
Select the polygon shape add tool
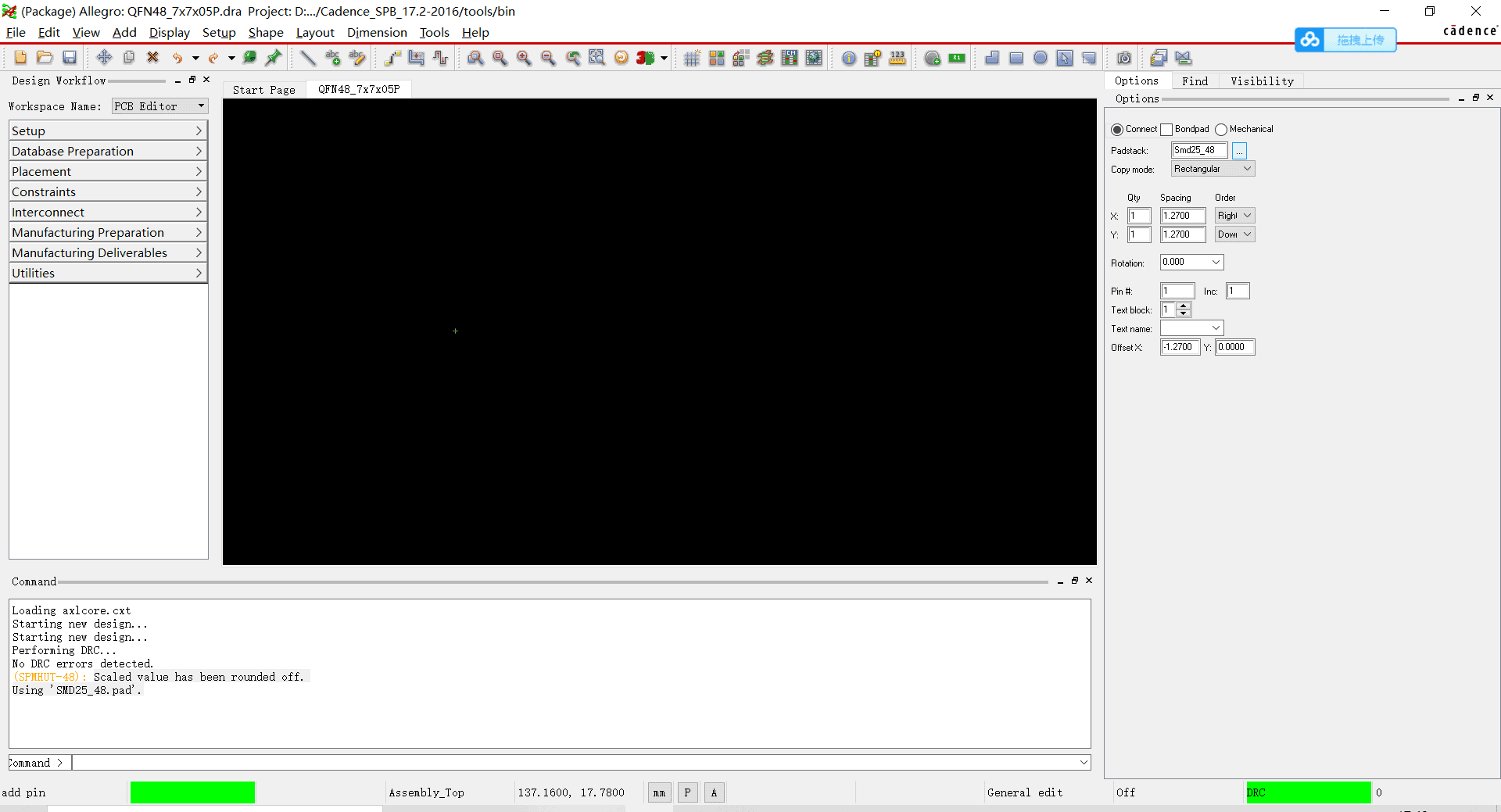pyautogui.click(x=992, y=58)
